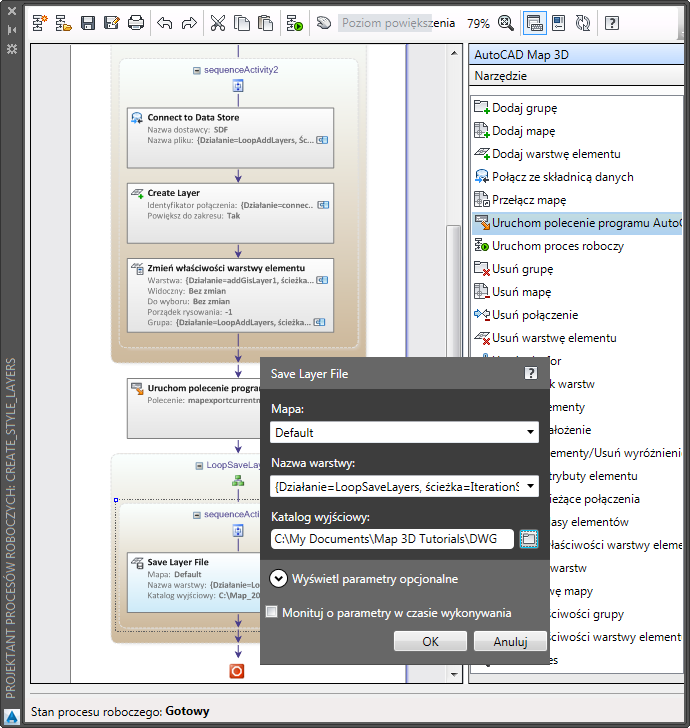The width and height of the screenshot is (690, 728).
Task: Run the workflow with the green play icon
Action: pyautogui.click(x=294, y=23)
